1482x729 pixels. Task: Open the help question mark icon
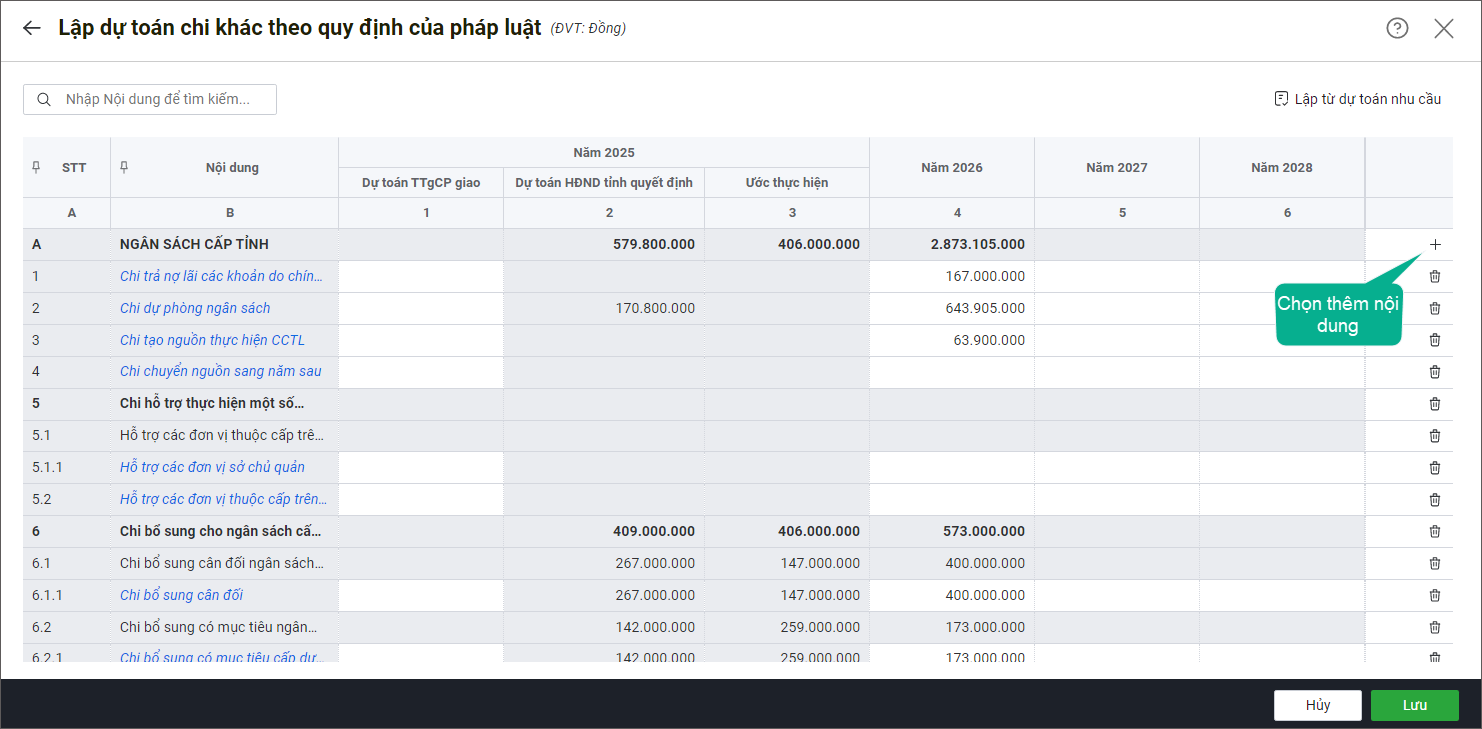[x=1397, y=28]
